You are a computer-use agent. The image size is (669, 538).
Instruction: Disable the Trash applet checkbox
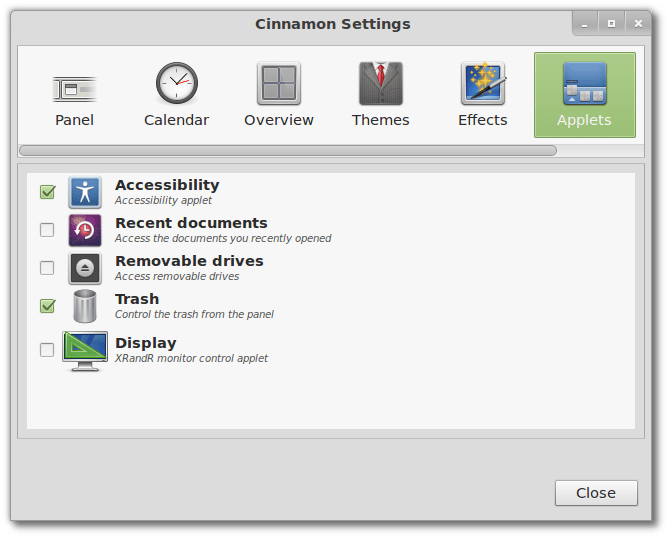47,306
